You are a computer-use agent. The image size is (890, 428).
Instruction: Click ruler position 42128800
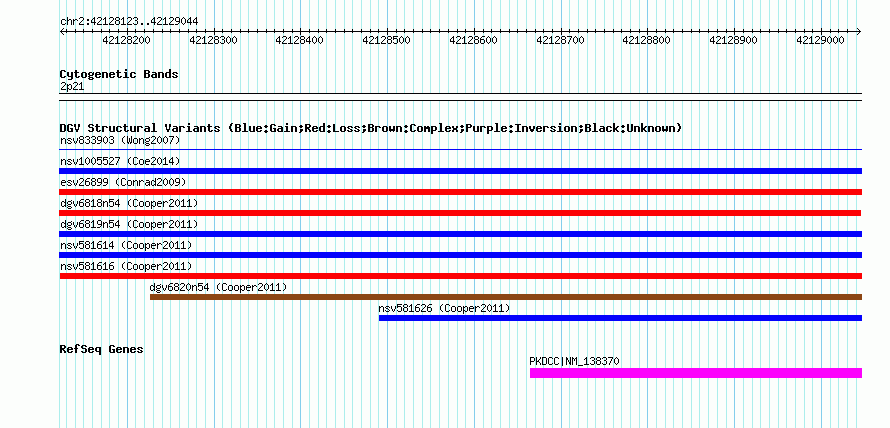pos(647,40)
